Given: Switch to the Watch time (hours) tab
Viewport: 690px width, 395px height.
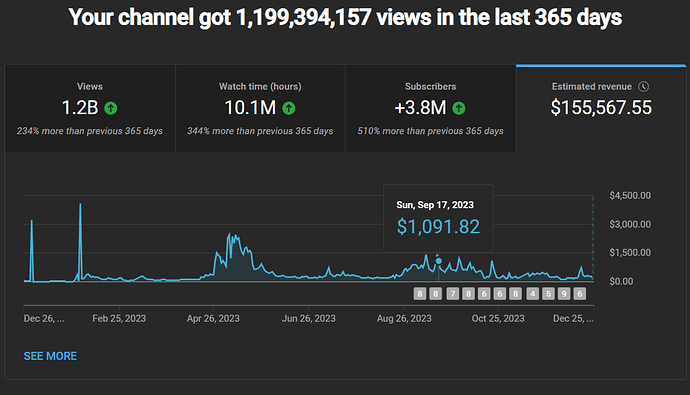Looking at the screenshot, I should click(x=260, y=108).
